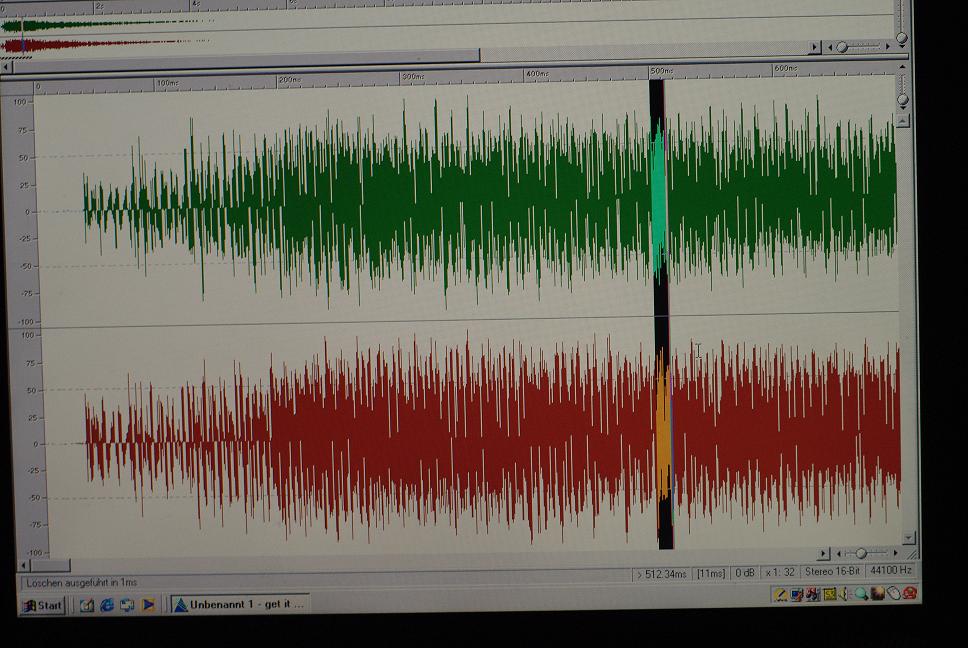Click the left arrow of the overview zoom slider
This screenshot has width=968, height=648.
(829, 47)
